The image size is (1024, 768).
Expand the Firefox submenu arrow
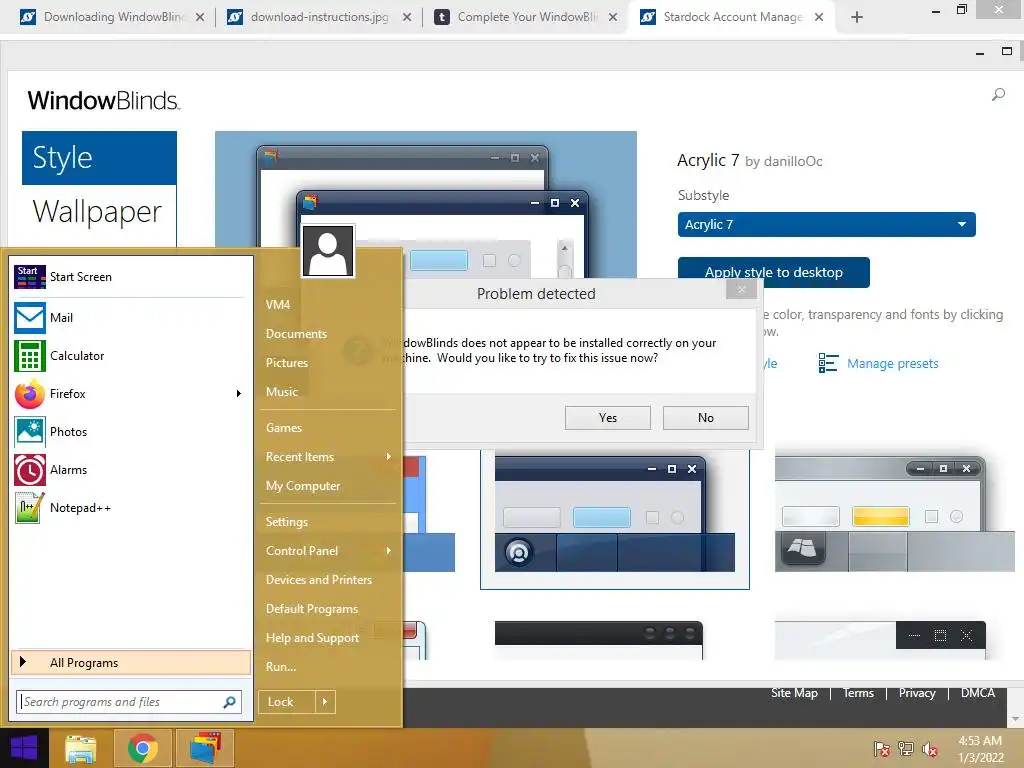(x=238, y=394)
